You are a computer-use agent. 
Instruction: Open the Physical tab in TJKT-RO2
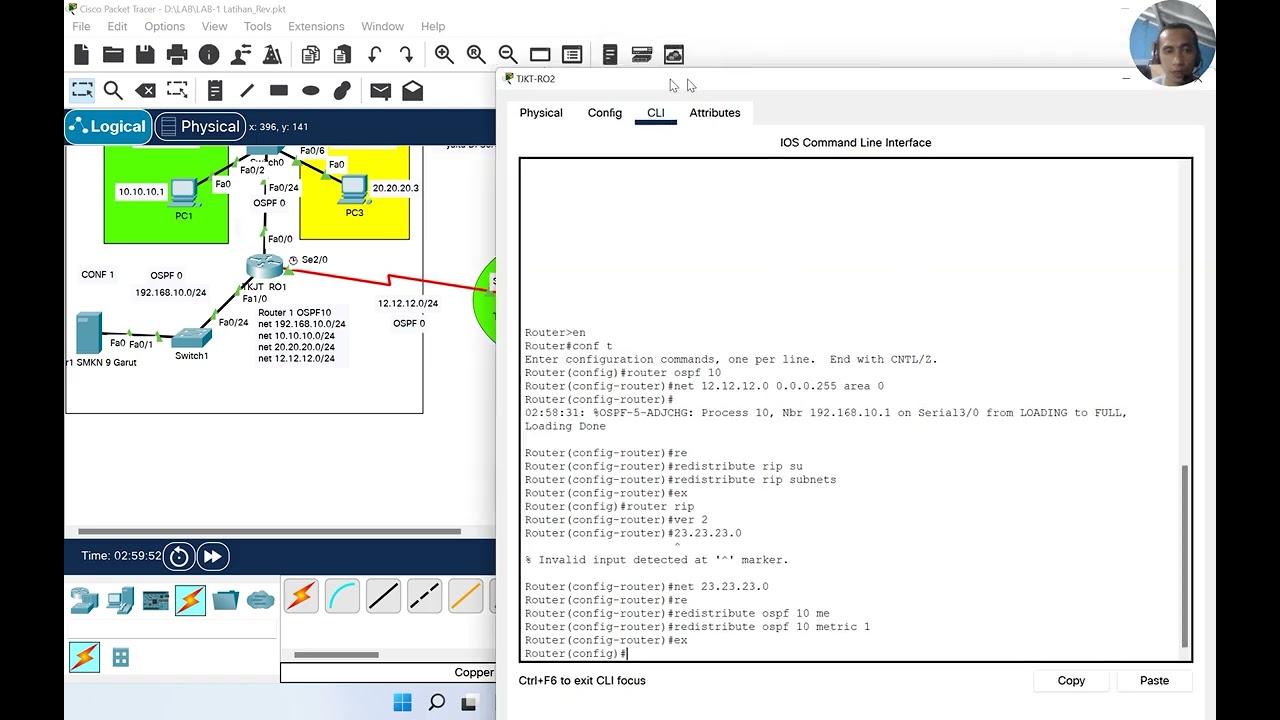pos(541,113)
